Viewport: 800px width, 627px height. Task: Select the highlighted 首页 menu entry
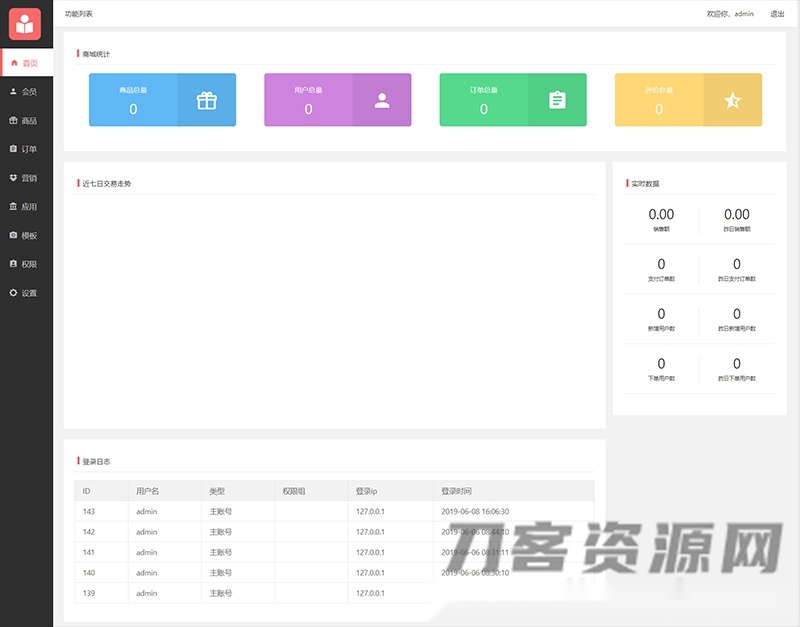click(x=32, y=62)
